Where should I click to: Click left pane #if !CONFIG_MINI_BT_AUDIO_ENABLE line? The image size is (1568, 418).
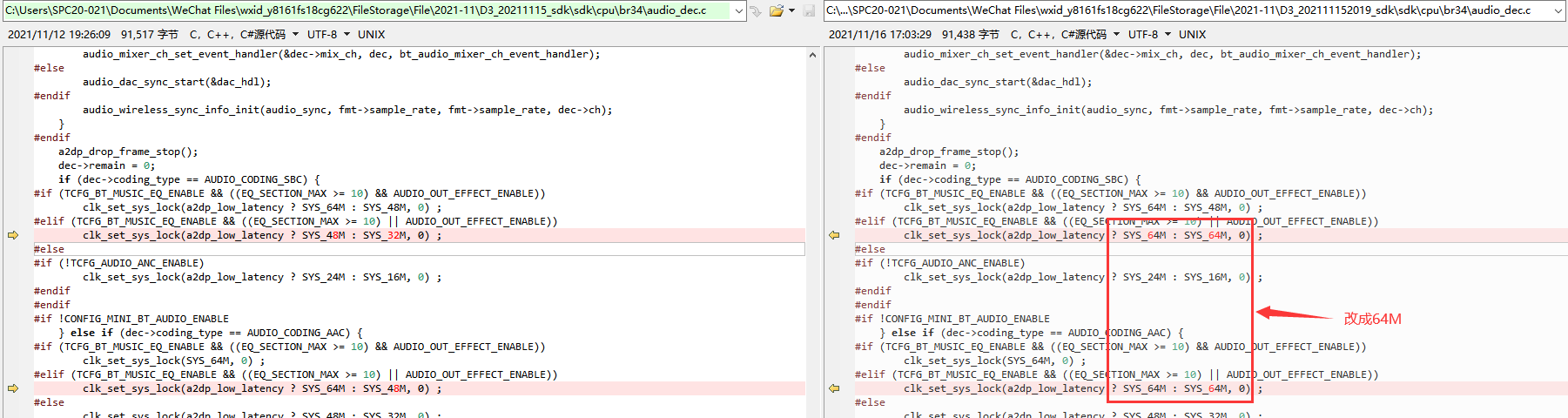(x=131, y=319)
